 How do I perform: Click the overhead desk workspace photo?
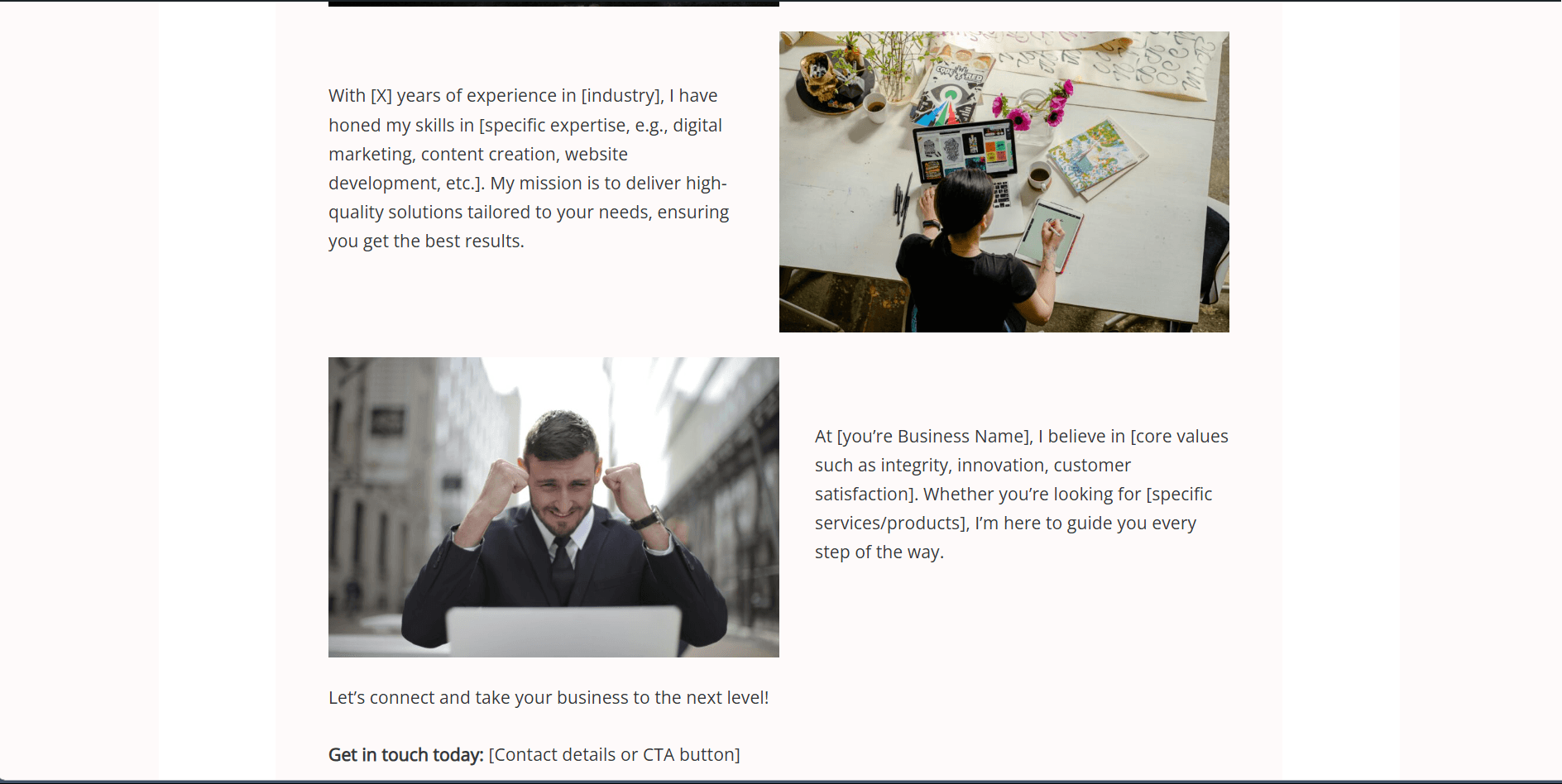click(1004, 182)
